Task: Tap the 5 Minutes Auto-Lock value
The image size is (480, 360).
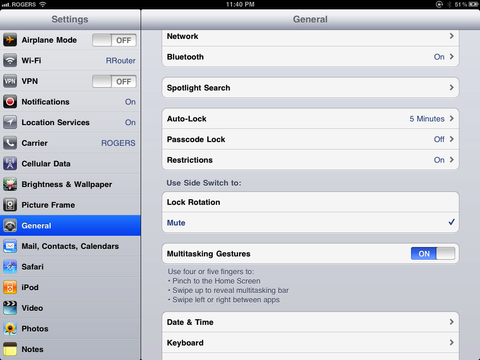Action: (x=427, y=119)
